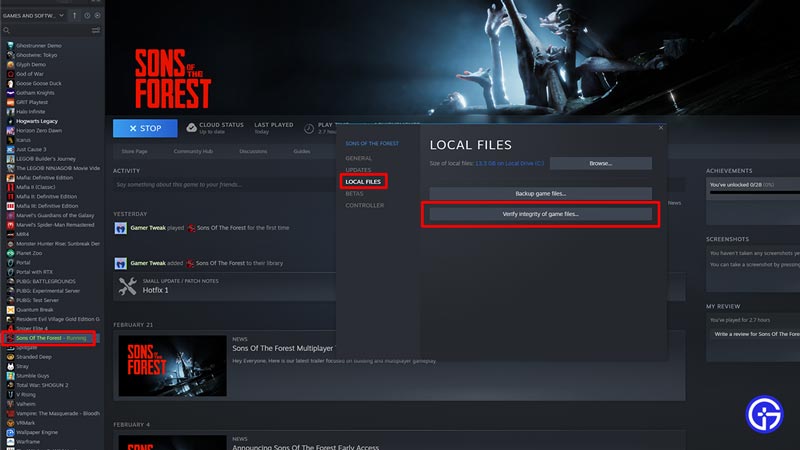Select General in the properties sidebar
The image size is (800, 450).
pos(359,159)
